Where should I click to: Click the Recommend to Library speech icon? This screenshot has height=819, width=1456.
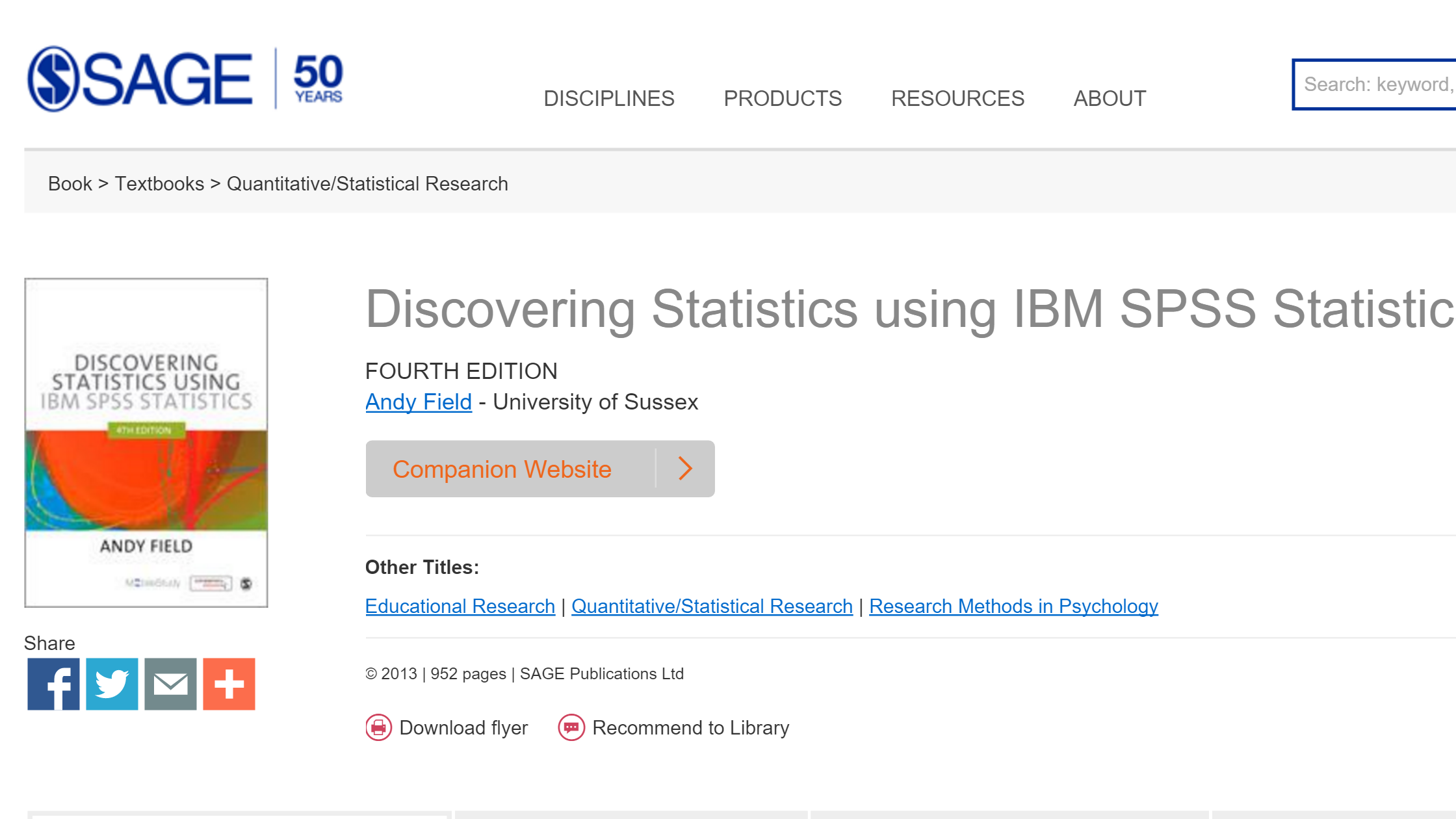[x=571, y=727]
